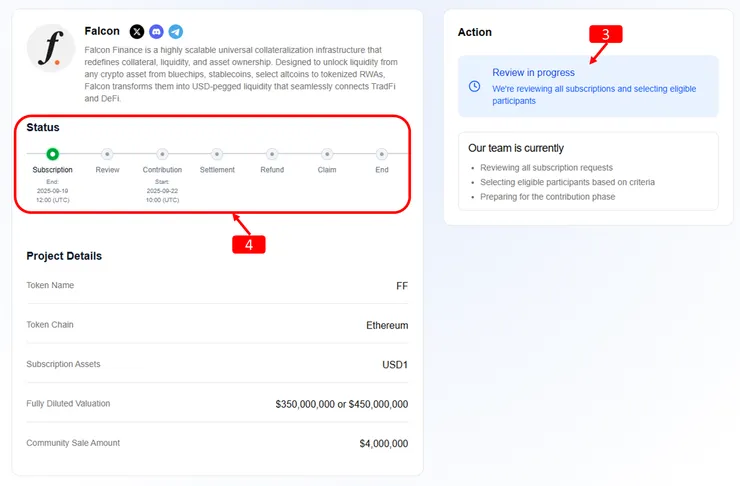
Task: Select the Settlement step marker
Action: (x=217, y=154)
